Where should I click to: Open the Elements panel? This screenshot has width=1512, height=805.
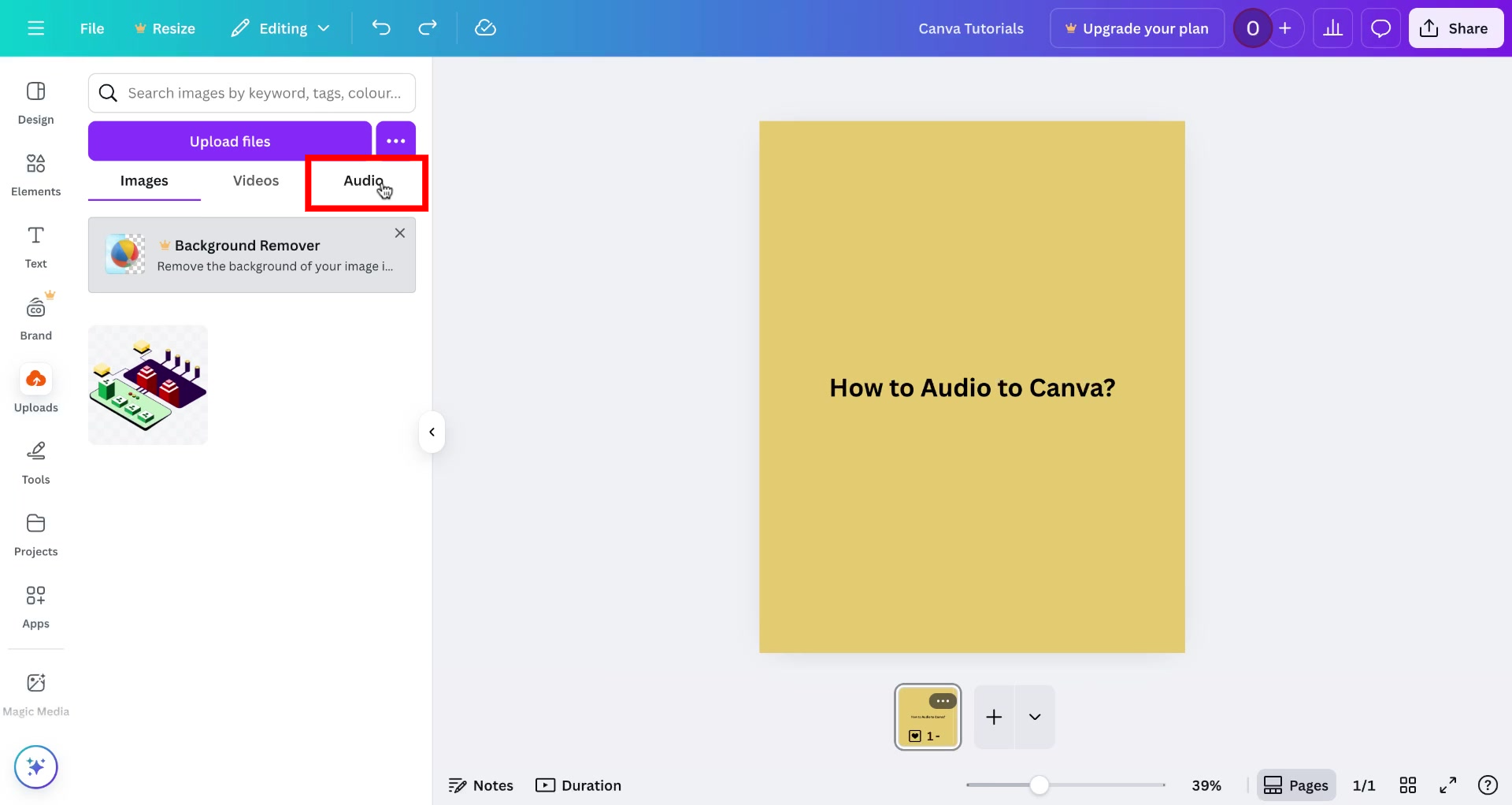click(35, 173)
